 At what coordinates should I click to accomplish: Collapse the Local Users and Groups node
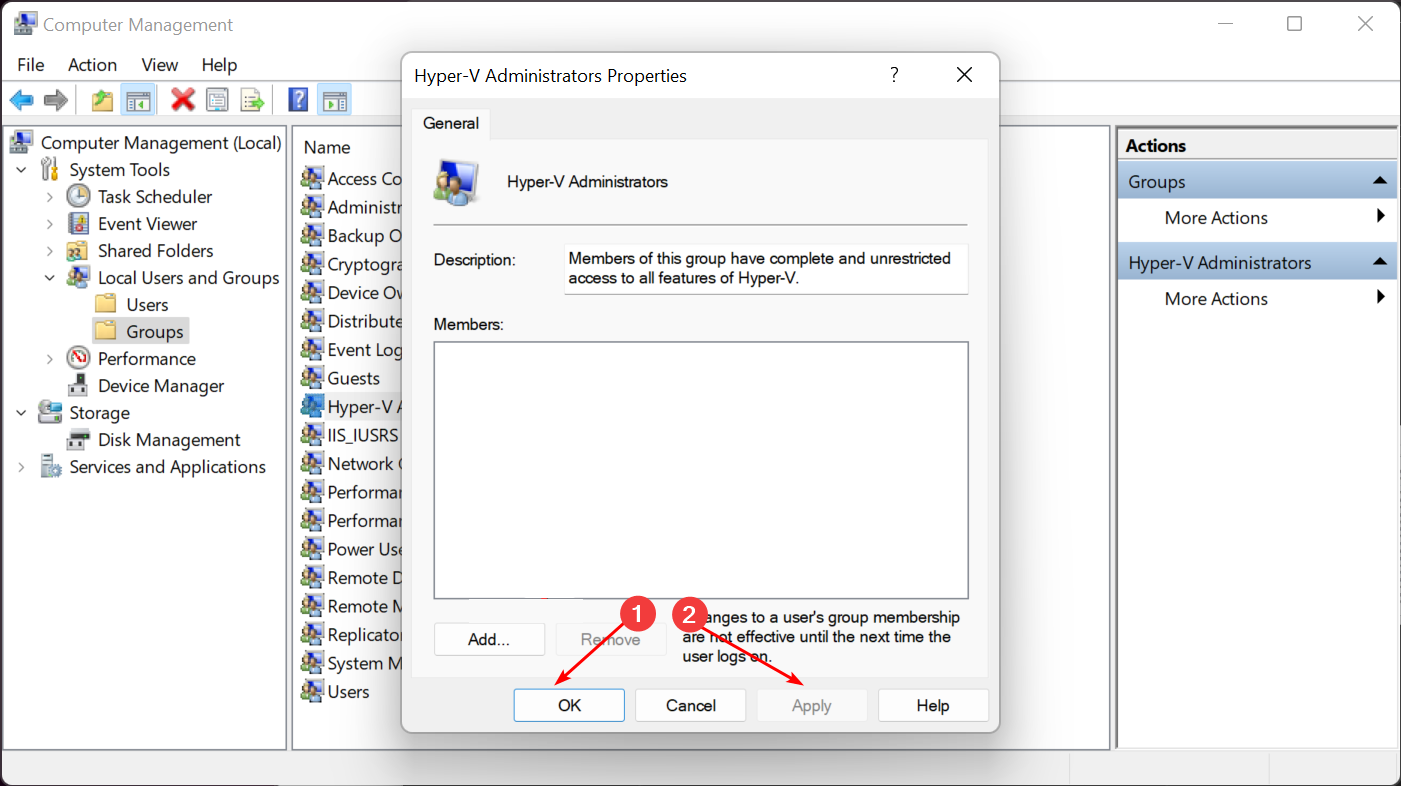[50, 278]
